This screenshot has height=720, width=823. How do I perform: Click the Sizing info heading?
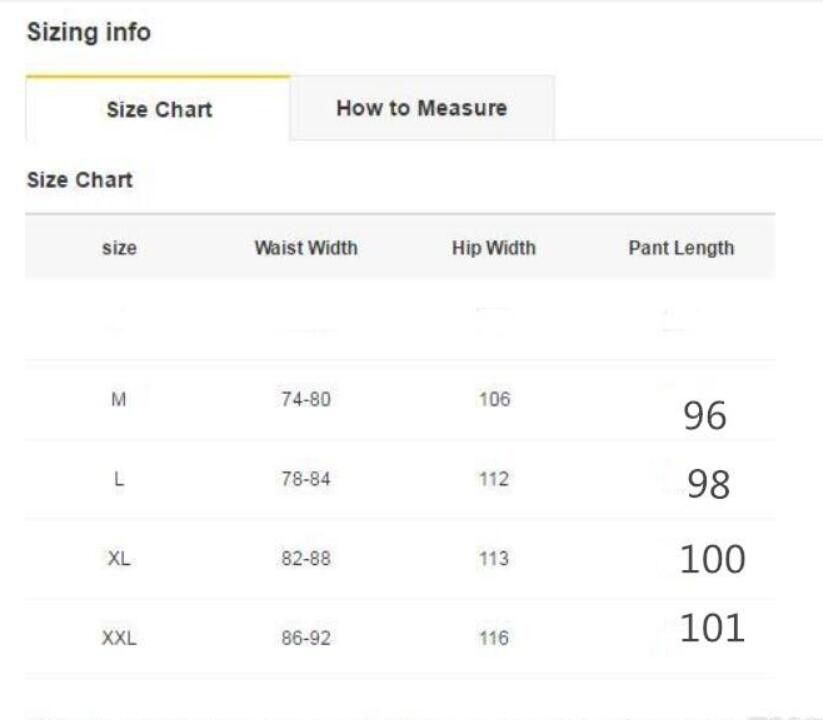(89, 32)
